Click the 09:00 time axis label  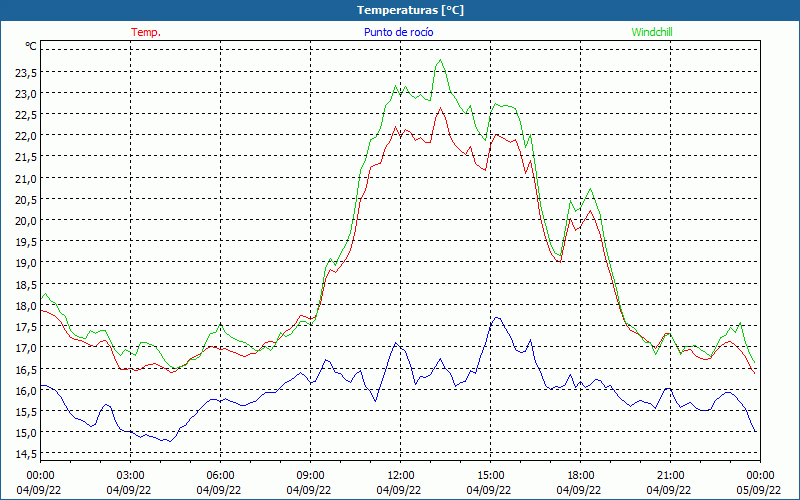point(311,476)
